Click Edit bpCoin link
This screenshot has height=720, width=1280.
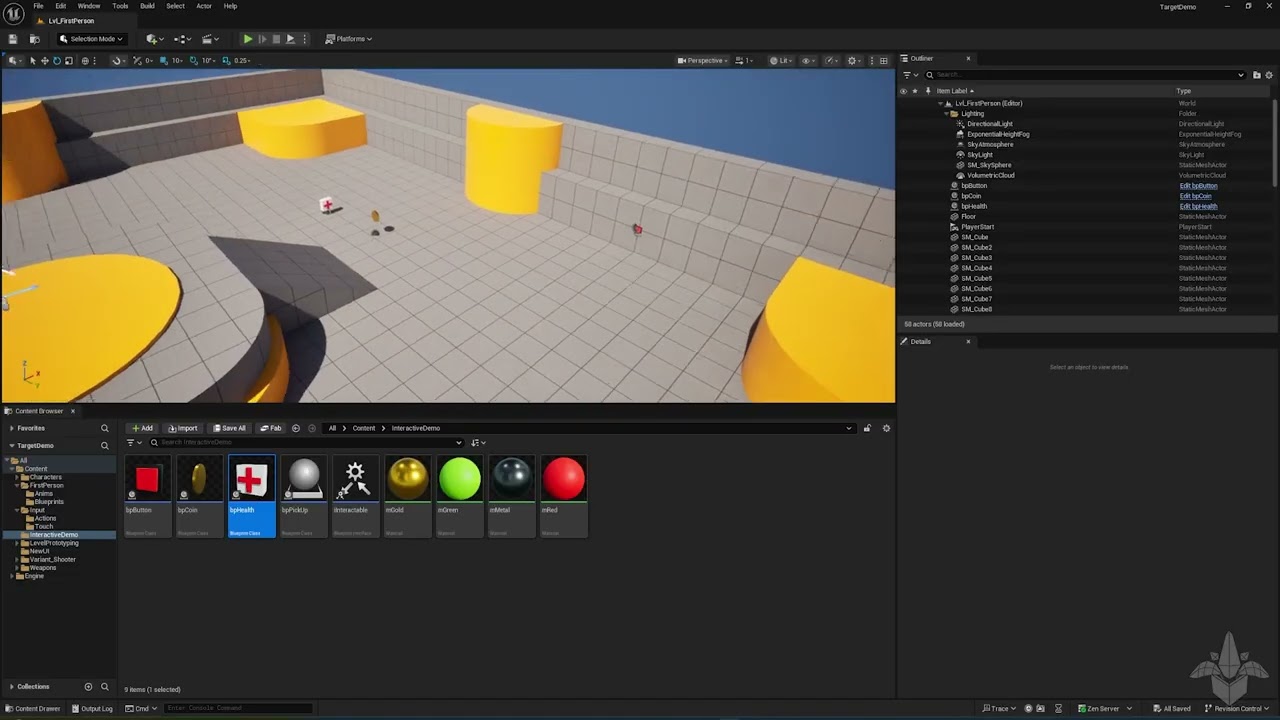[1195, 196]
